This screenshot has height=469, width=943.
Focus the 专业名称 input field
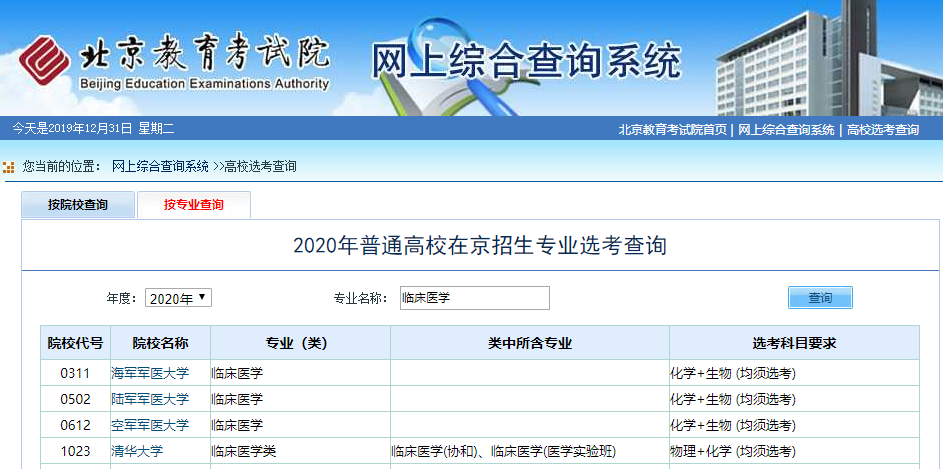coord(475,298)
